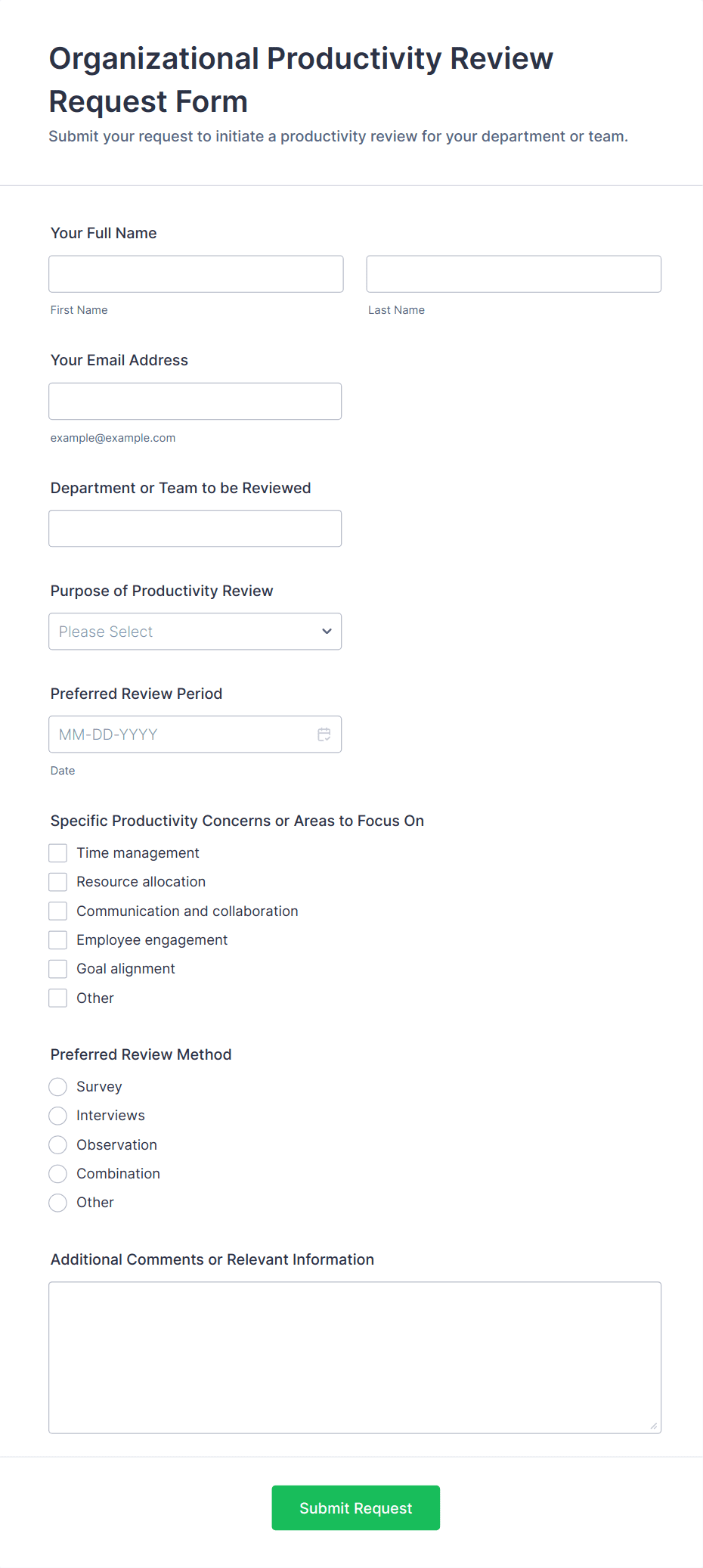The image size is (703, 1568).
Task: Select Goal alignment as a focus area
Action: point(57,968)
